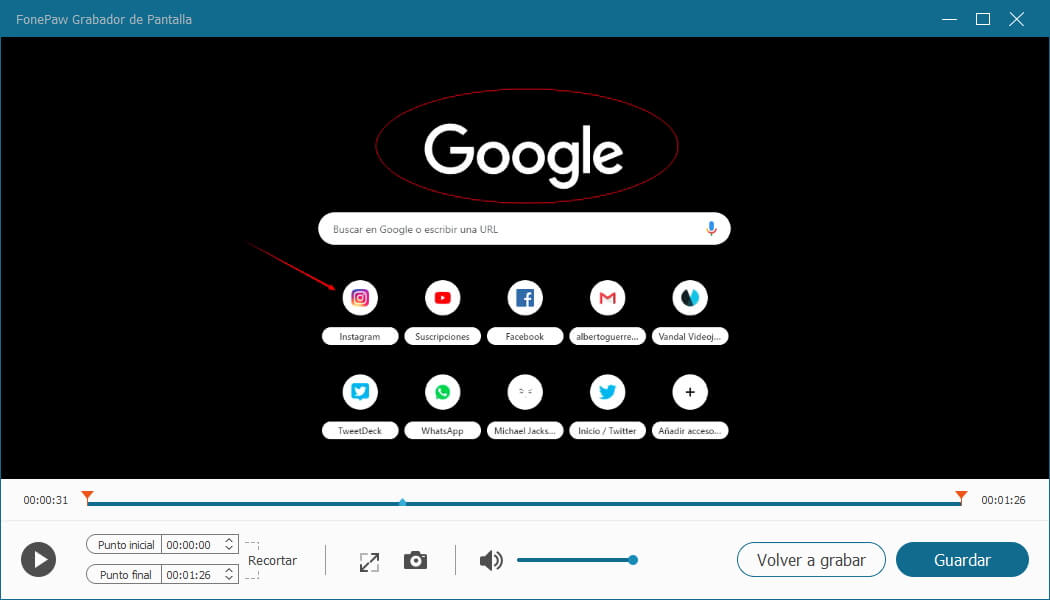Click the TweetDeck label
The image size is (1050, 600).
tap(360, 431)
